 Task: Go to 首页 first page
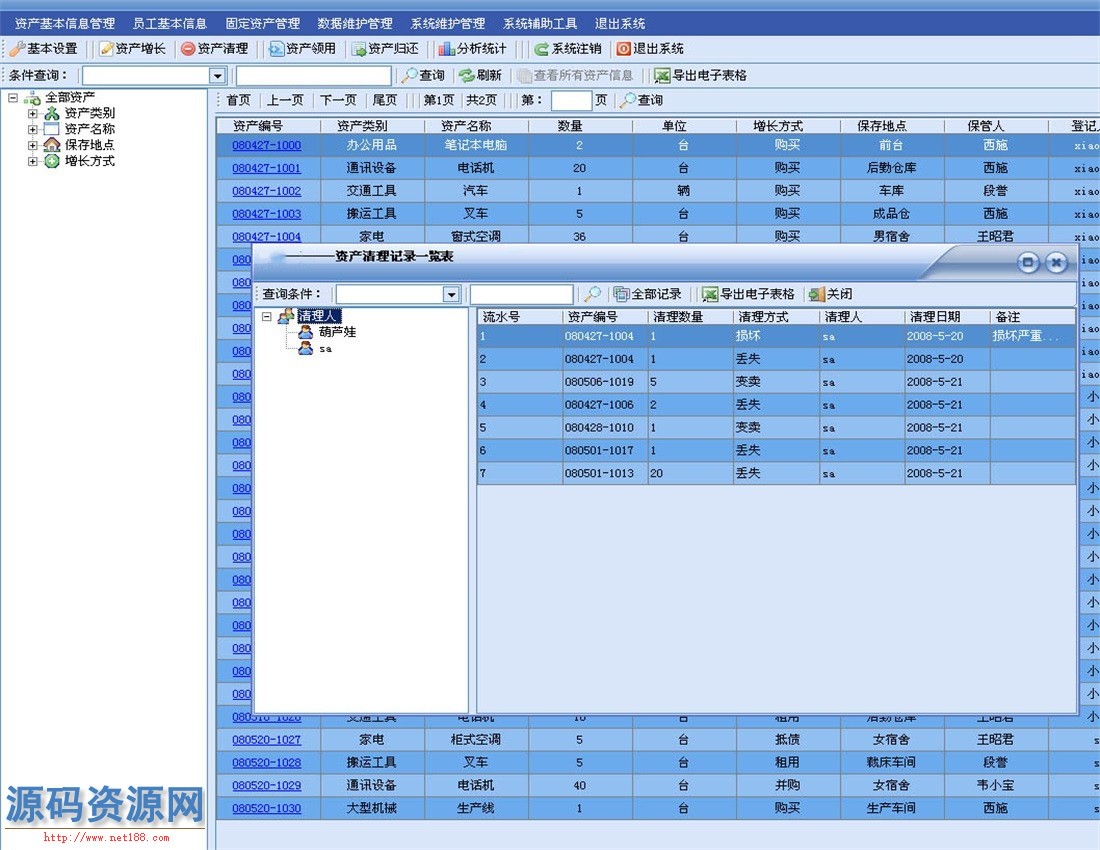click(238, 100)
